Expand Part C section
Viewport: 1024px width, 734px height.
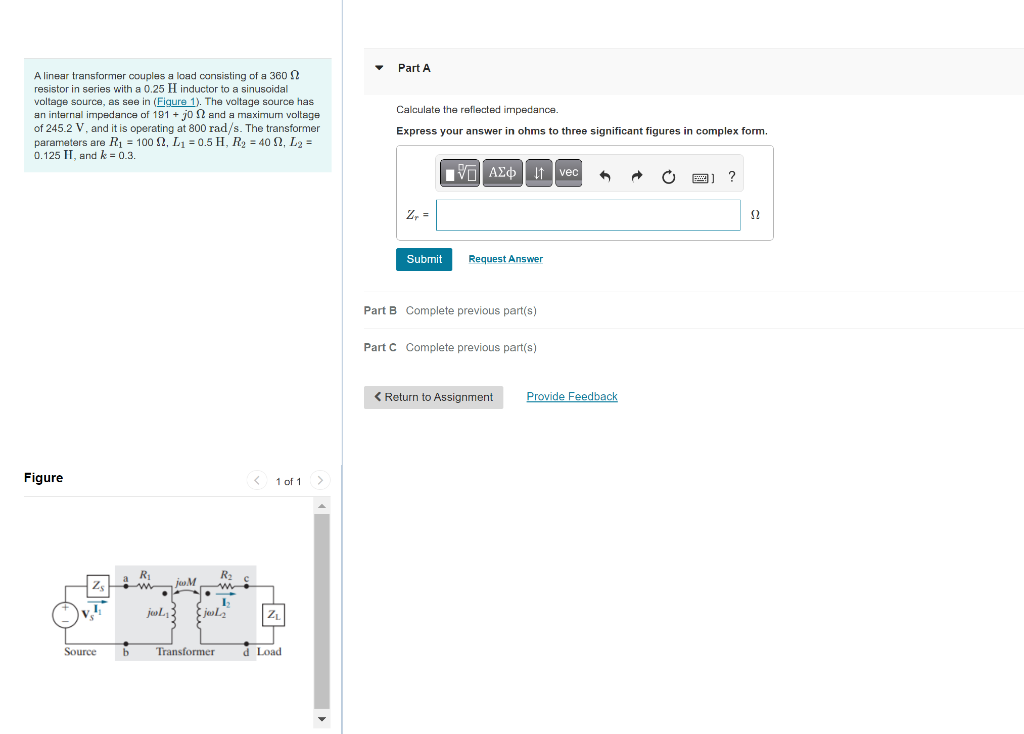[379, 347]
